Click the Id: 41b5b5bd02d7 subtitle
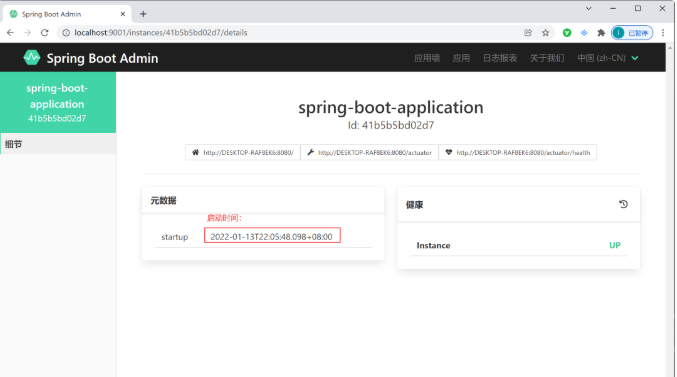 tap(391, 125)
